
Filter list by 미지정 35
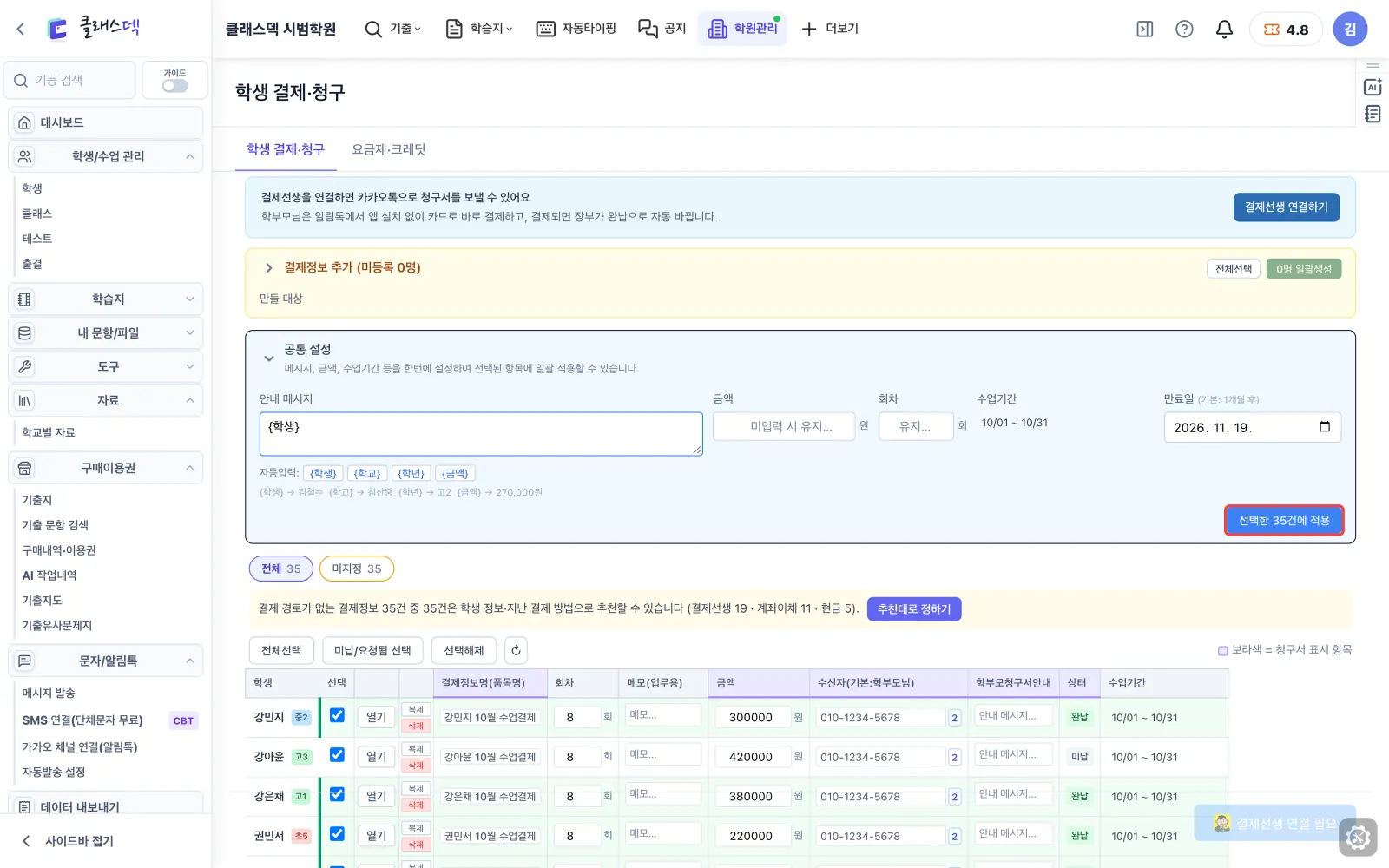pos(357,569)
